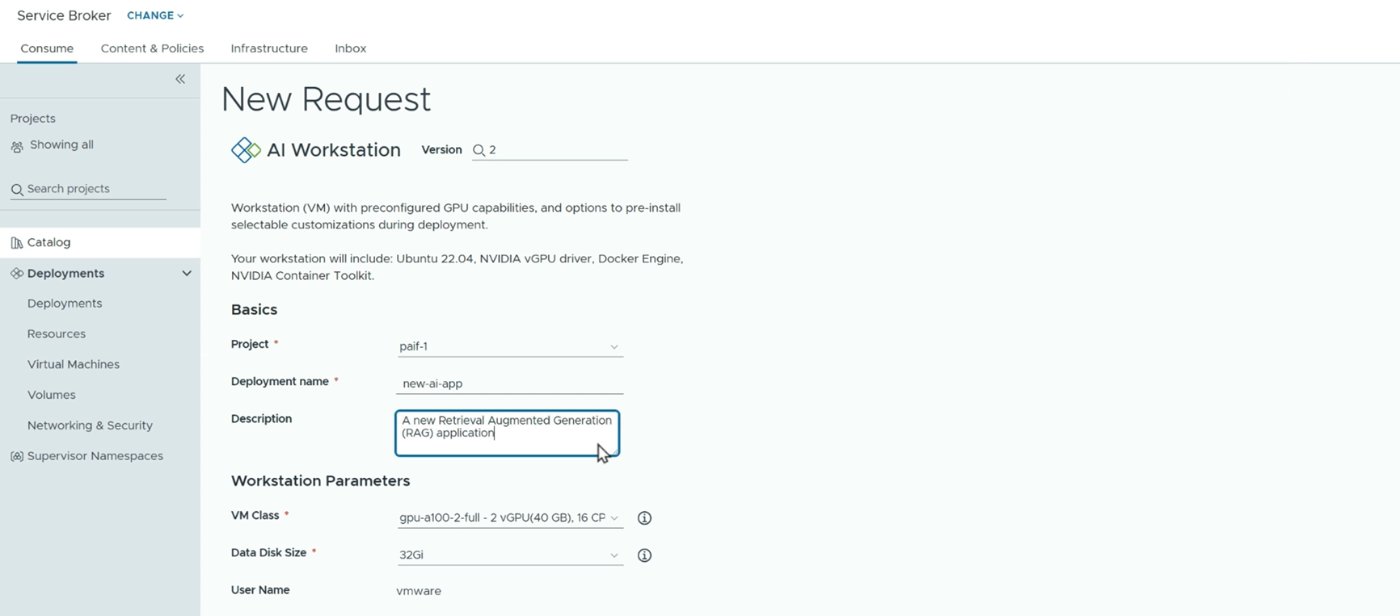Image resolution: width=1400 pixels, height=616 pixels.
Task: Click the Catalog icon in the sidebar
Action: point(16,241)
